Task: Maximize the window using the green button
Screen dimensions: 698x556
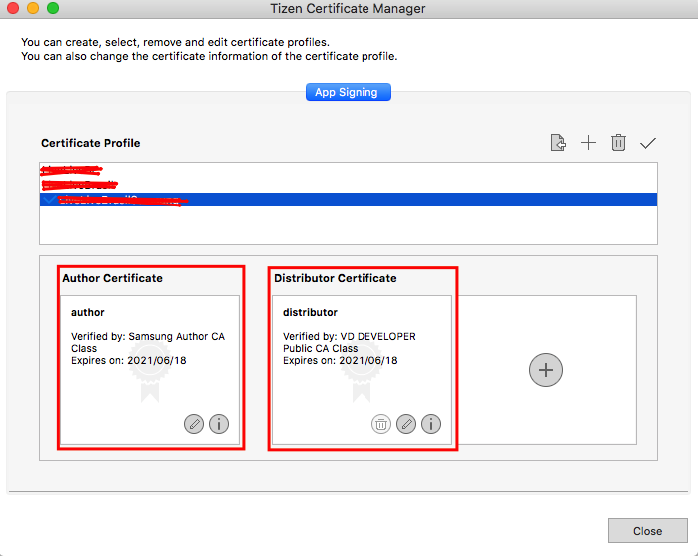Action: click(x=53, y=9)
